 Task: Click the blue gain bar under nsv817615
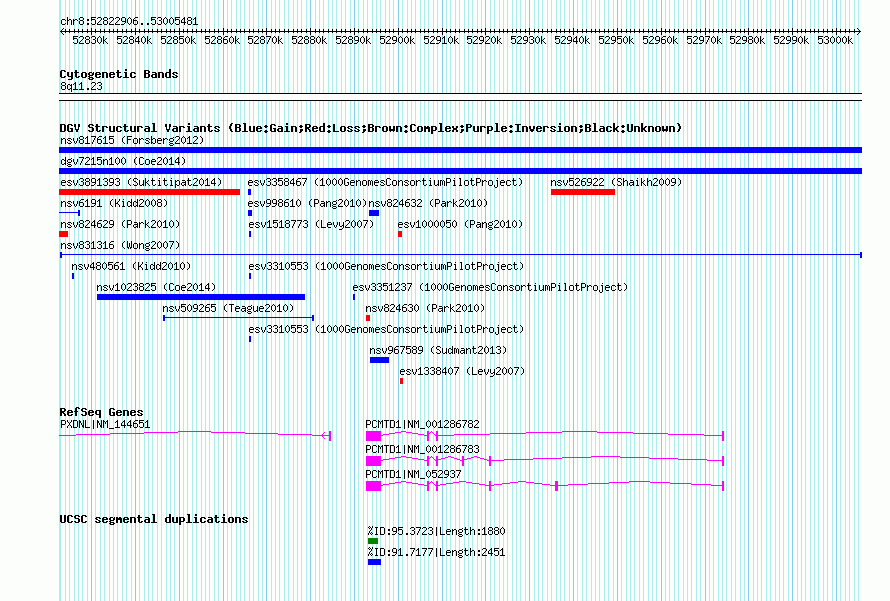460,150
